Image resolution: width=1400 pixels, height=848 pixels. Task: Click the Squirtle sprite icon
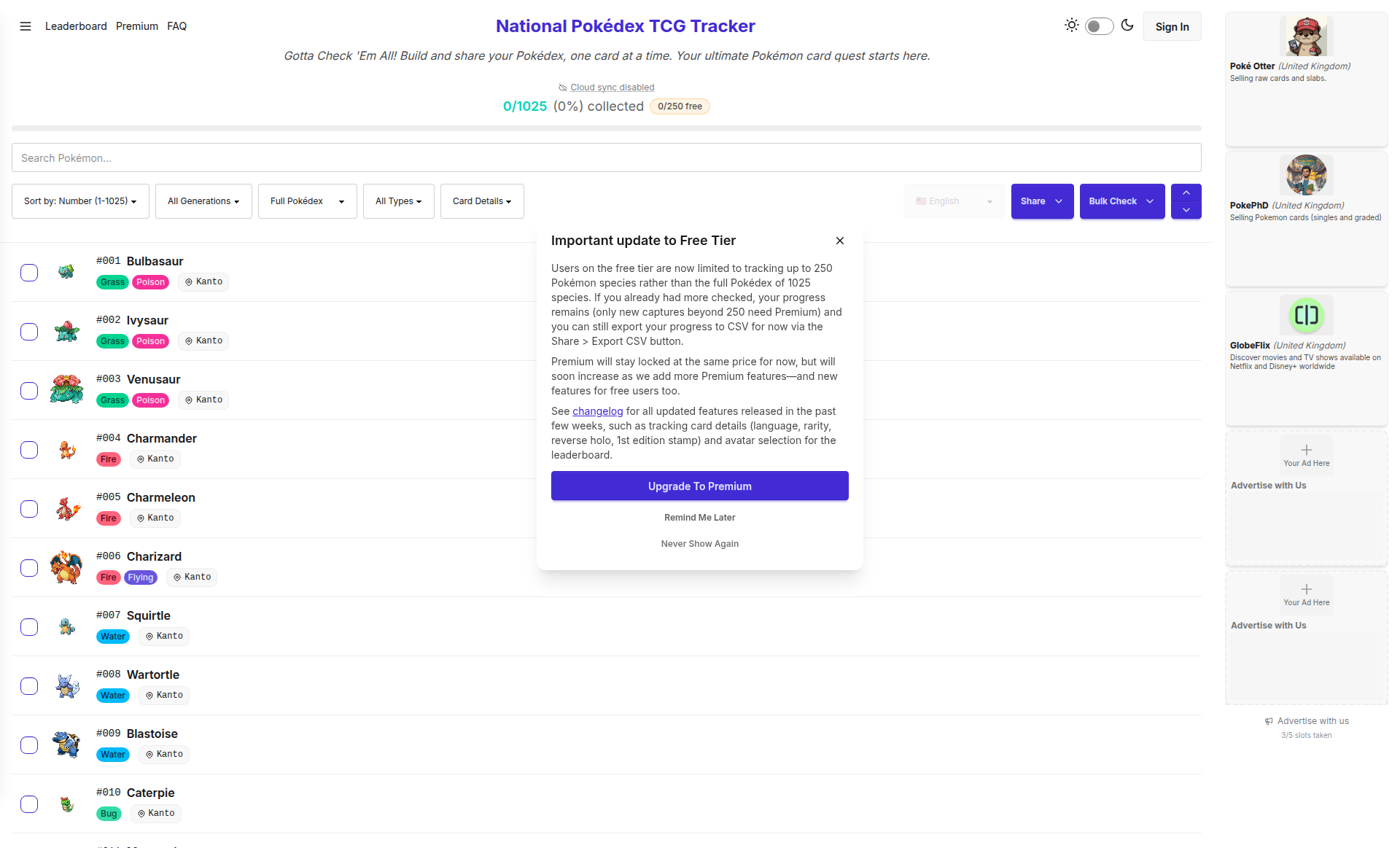click(x=66, y=626)
